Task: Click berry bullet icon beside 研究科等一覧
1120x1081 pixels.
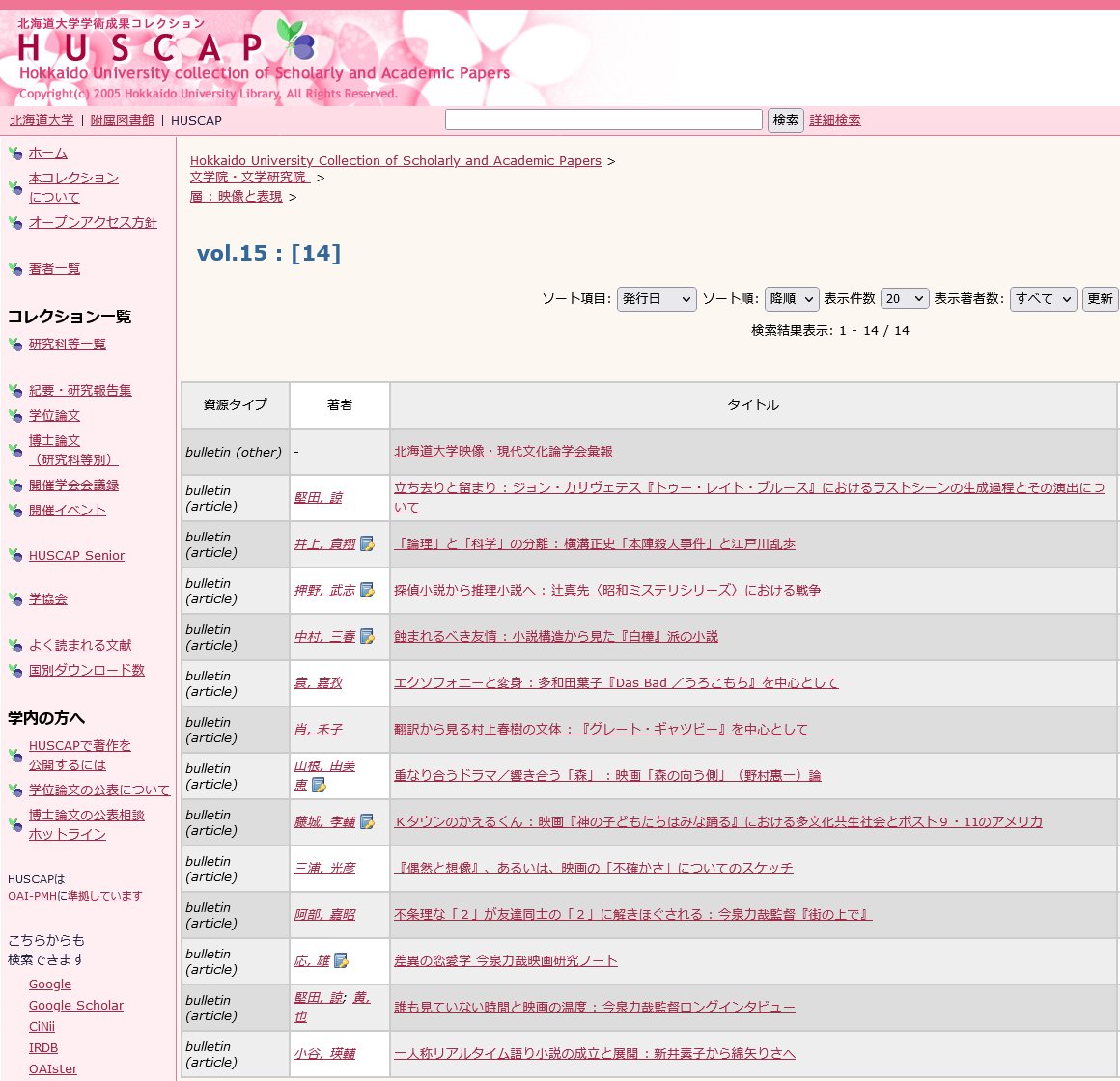Action: point(15,345)
